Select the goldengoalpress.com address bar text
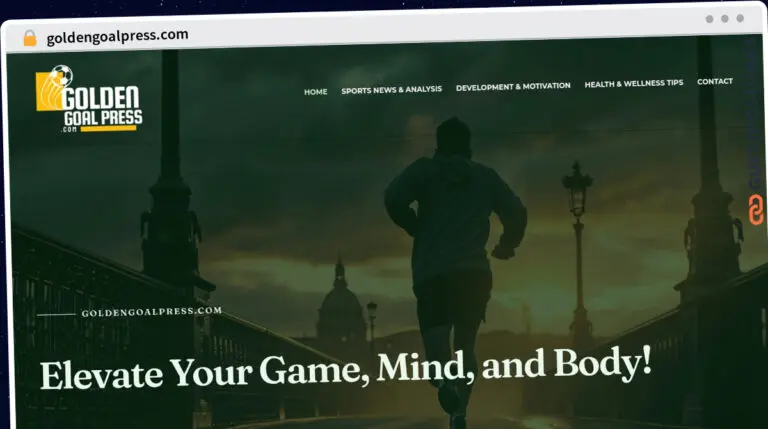Screen dimensions: 768x429 click(118, 36)
